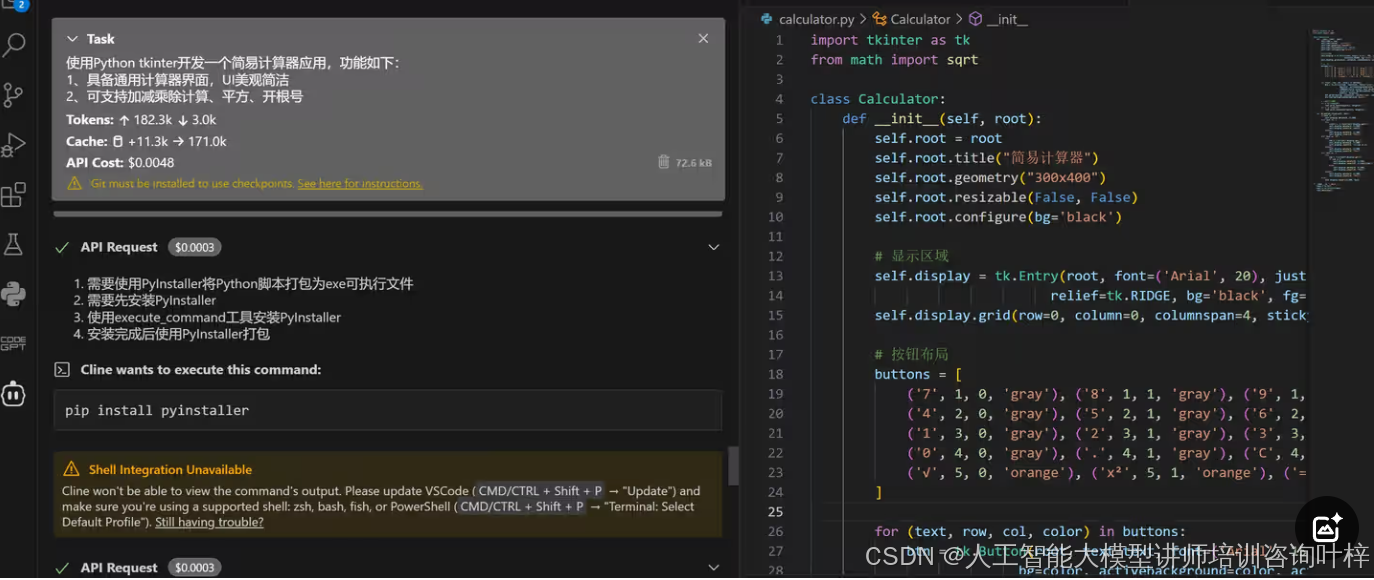This screenshot has width=1374, height=580.
Task: Open the calculator.py breadcrumb segment
Action: tap(816, 19)
